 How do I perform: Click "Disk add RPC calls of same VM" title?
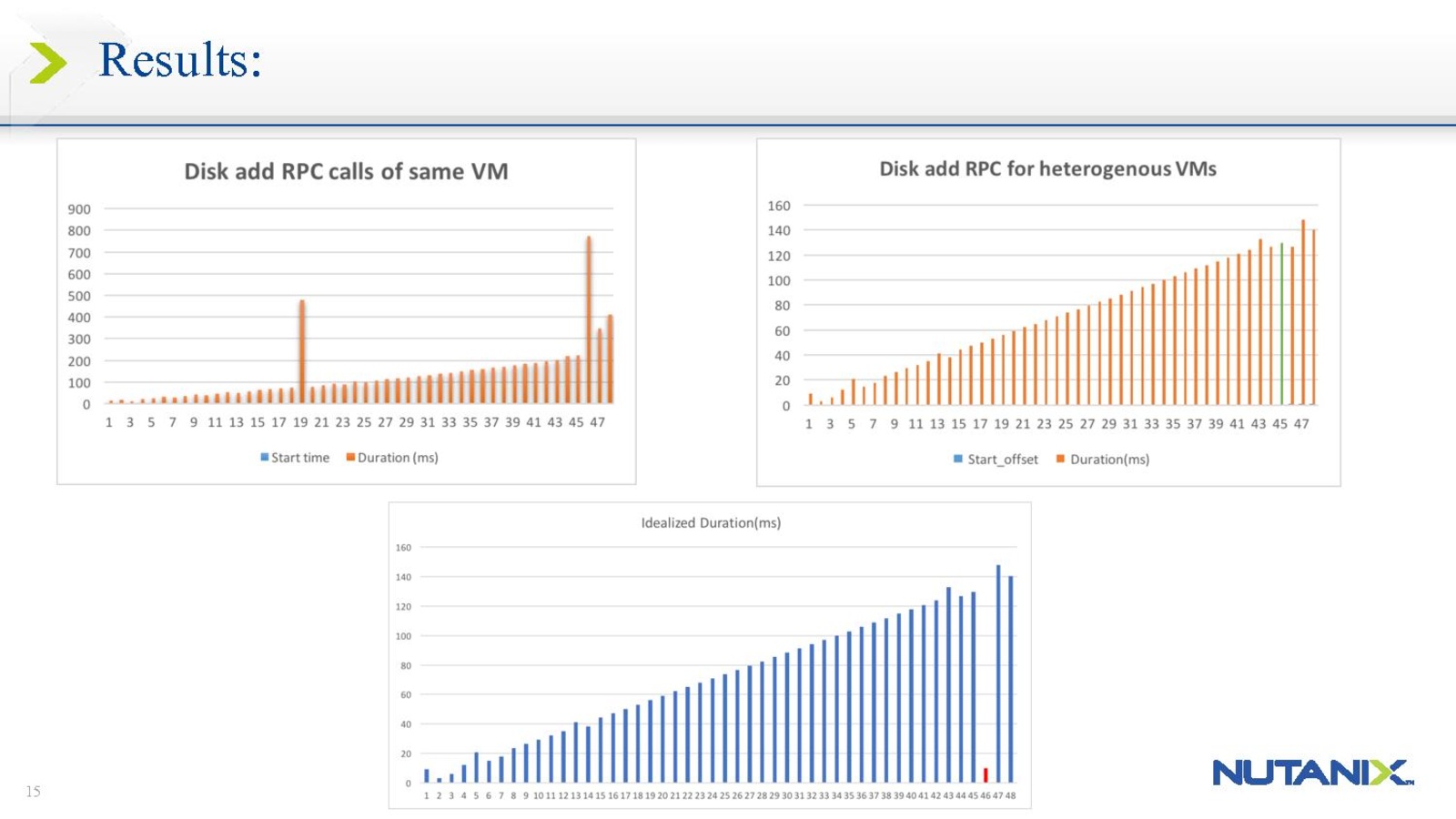tap(346, 171)
